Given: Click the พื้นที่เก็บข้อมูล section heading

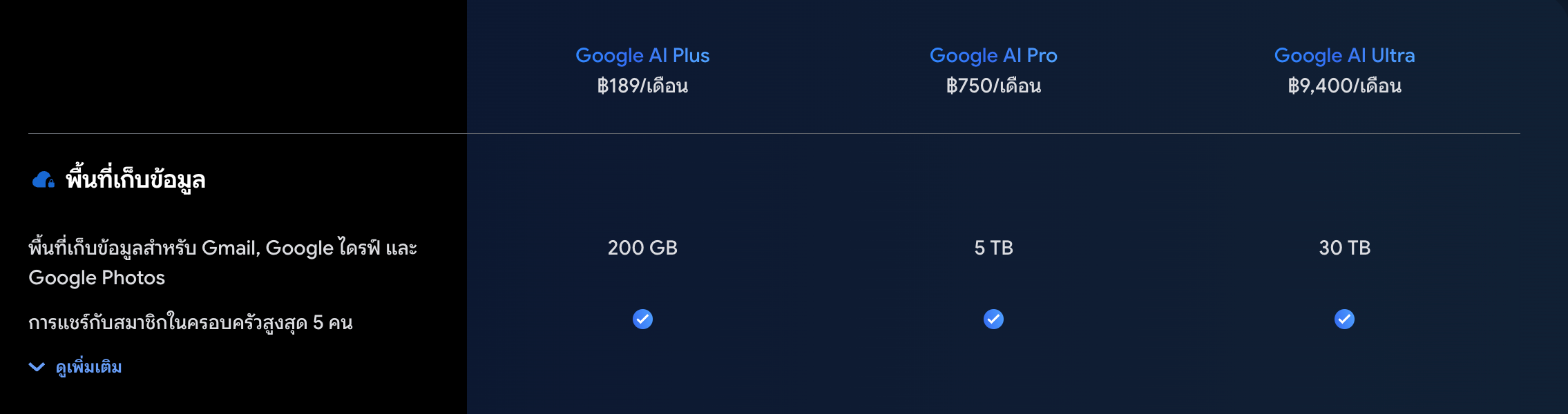Looking at the screenshot, I should click(135, 180).
